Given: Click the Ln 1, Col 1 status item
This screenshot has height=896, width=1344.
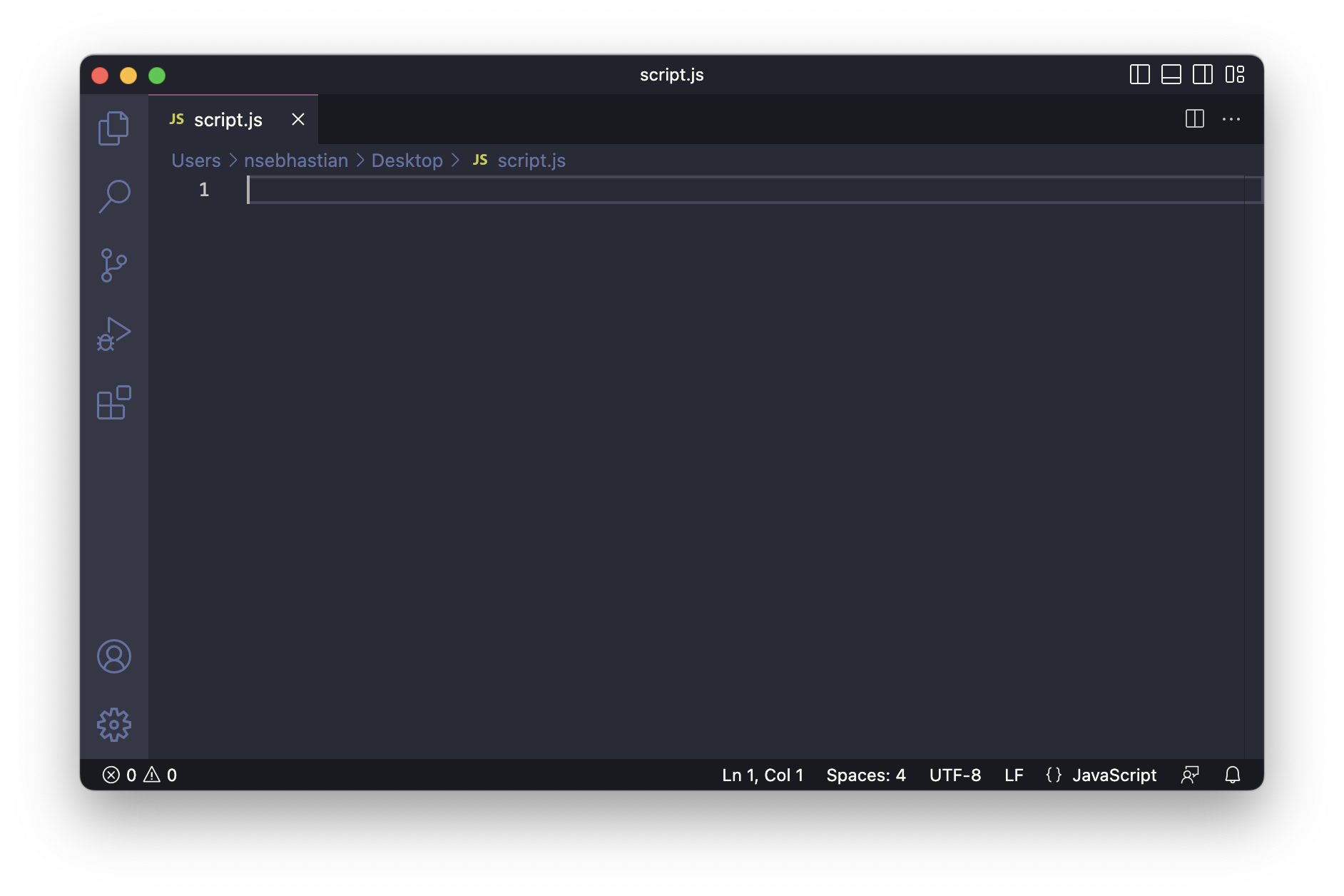Looking at the screenshot, I should pyautogui.click(x=763, y=775).
